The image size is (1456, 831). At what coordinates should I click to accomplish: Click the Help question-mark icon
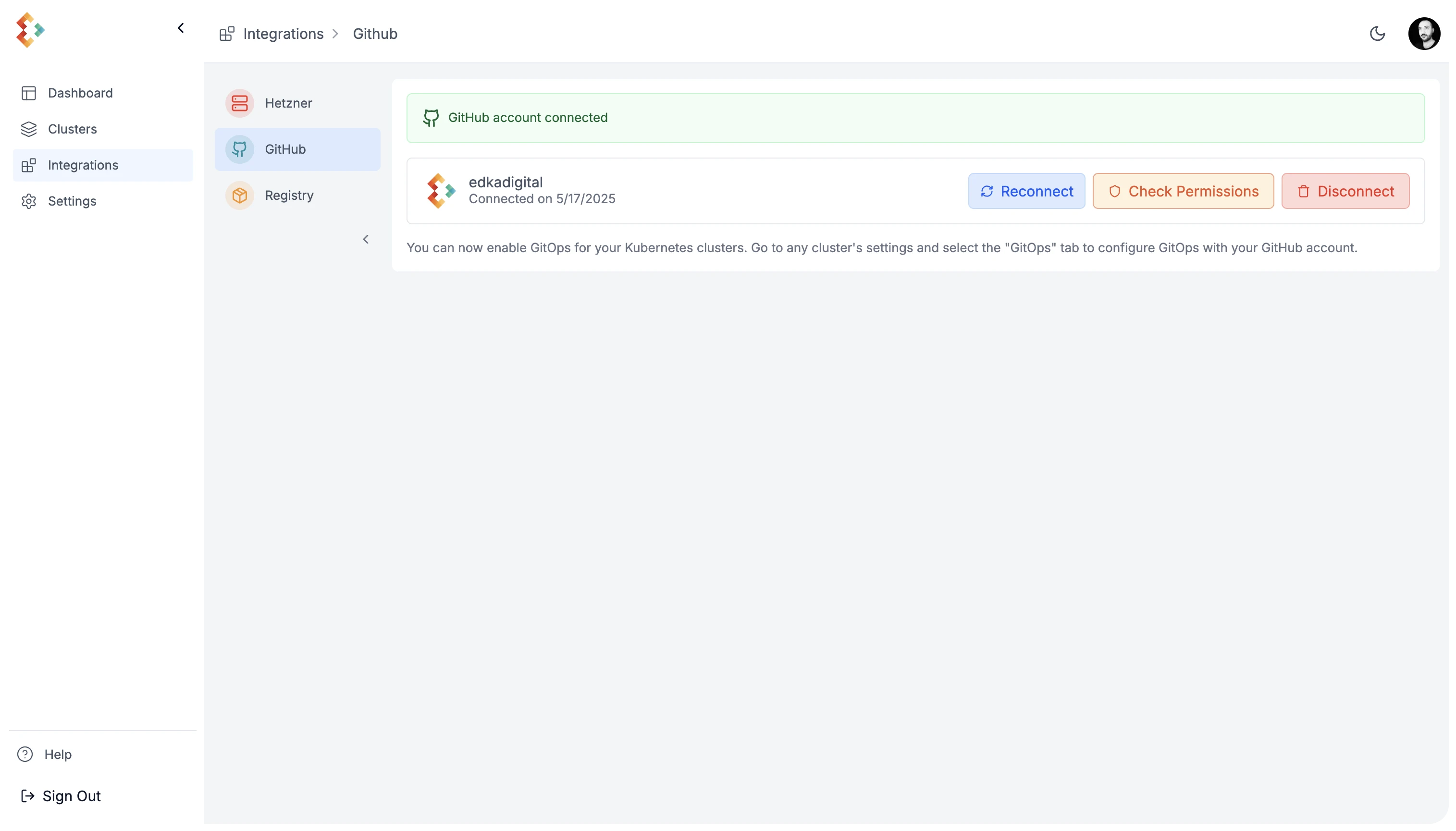25,754
